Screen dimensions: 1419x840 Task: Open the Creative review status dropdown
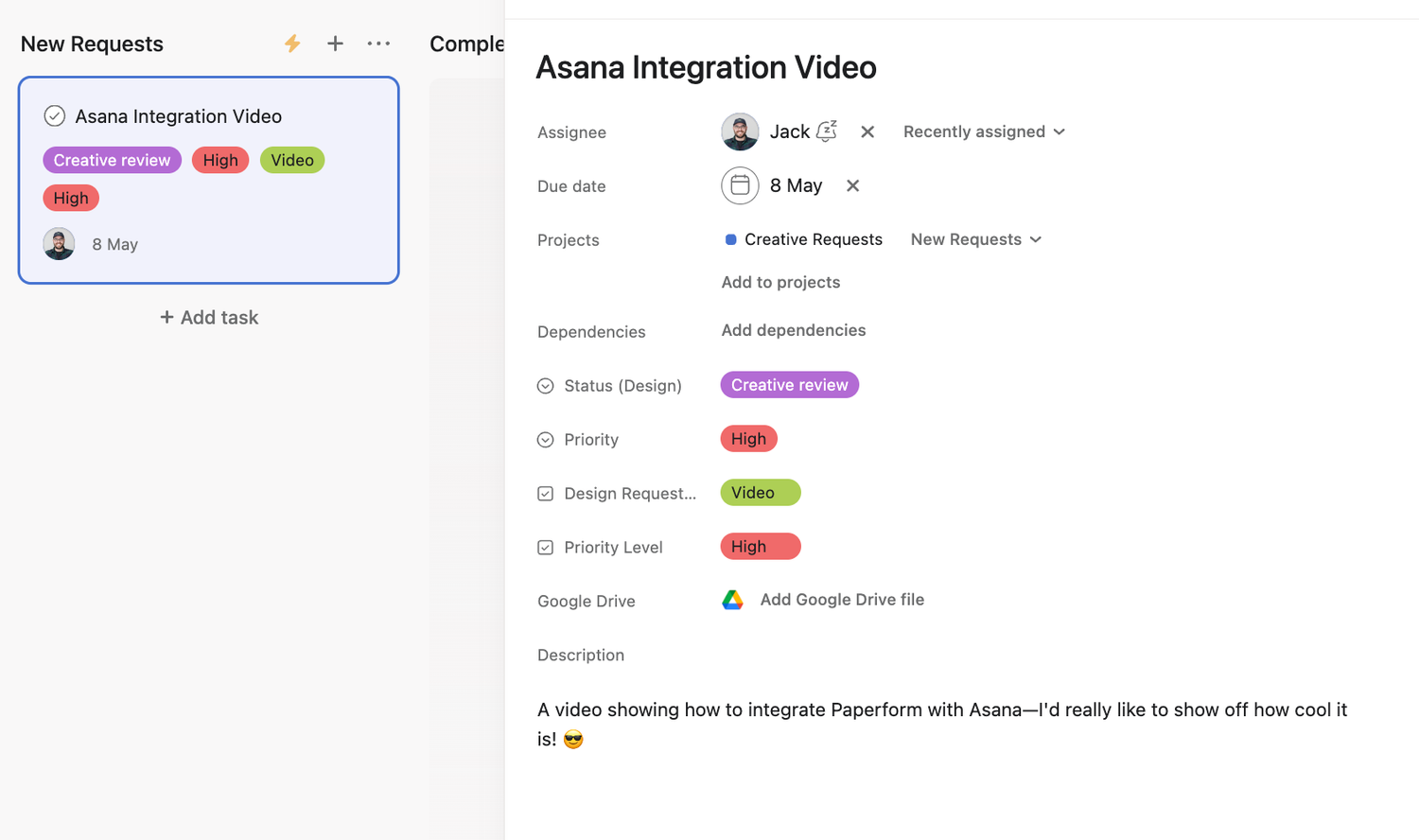(x=790, y=385)
